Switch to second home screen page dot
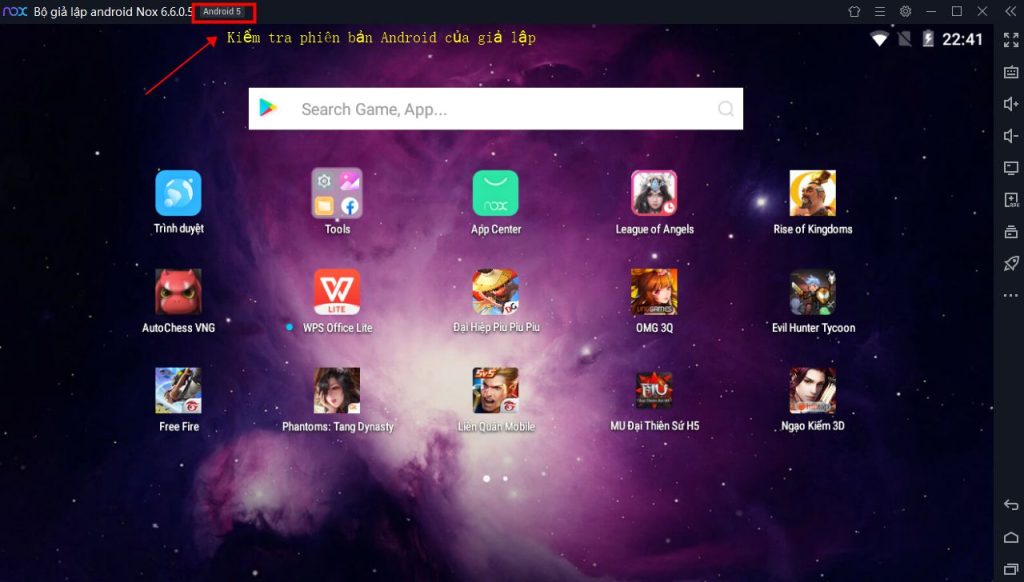Screen dimensions: 1024x582 coord(505,478)
